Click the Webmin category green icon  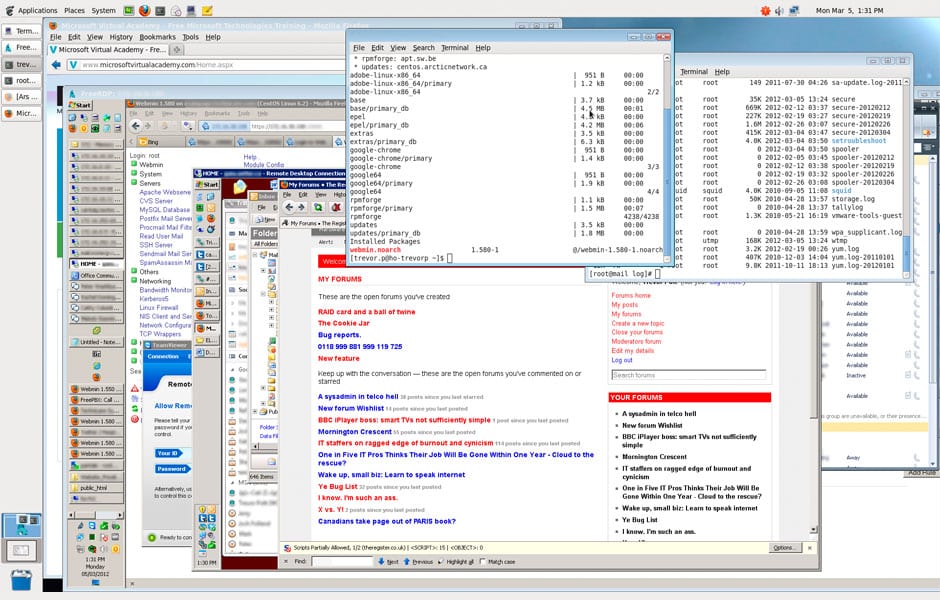pos(134,164)
